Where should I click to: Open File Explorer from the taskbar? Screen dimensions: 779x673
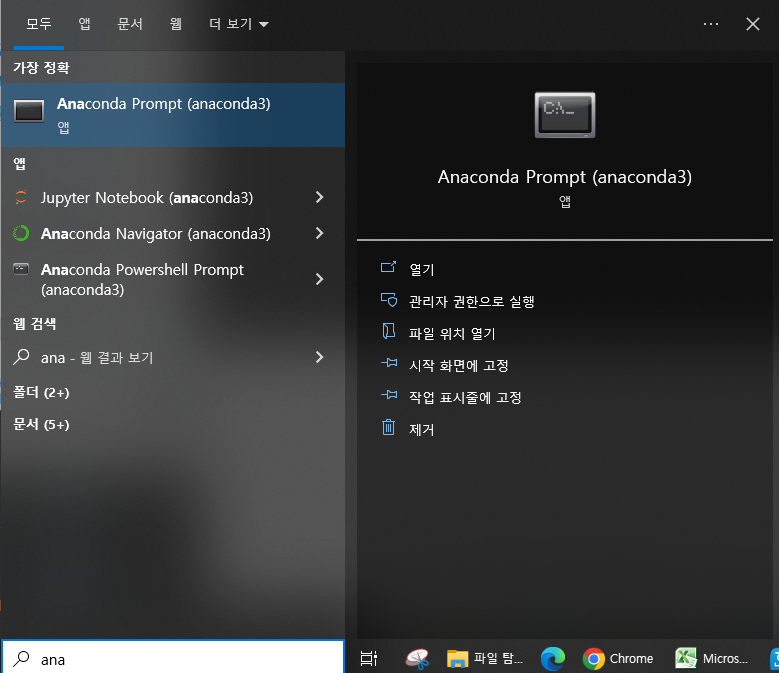[485, 659]
